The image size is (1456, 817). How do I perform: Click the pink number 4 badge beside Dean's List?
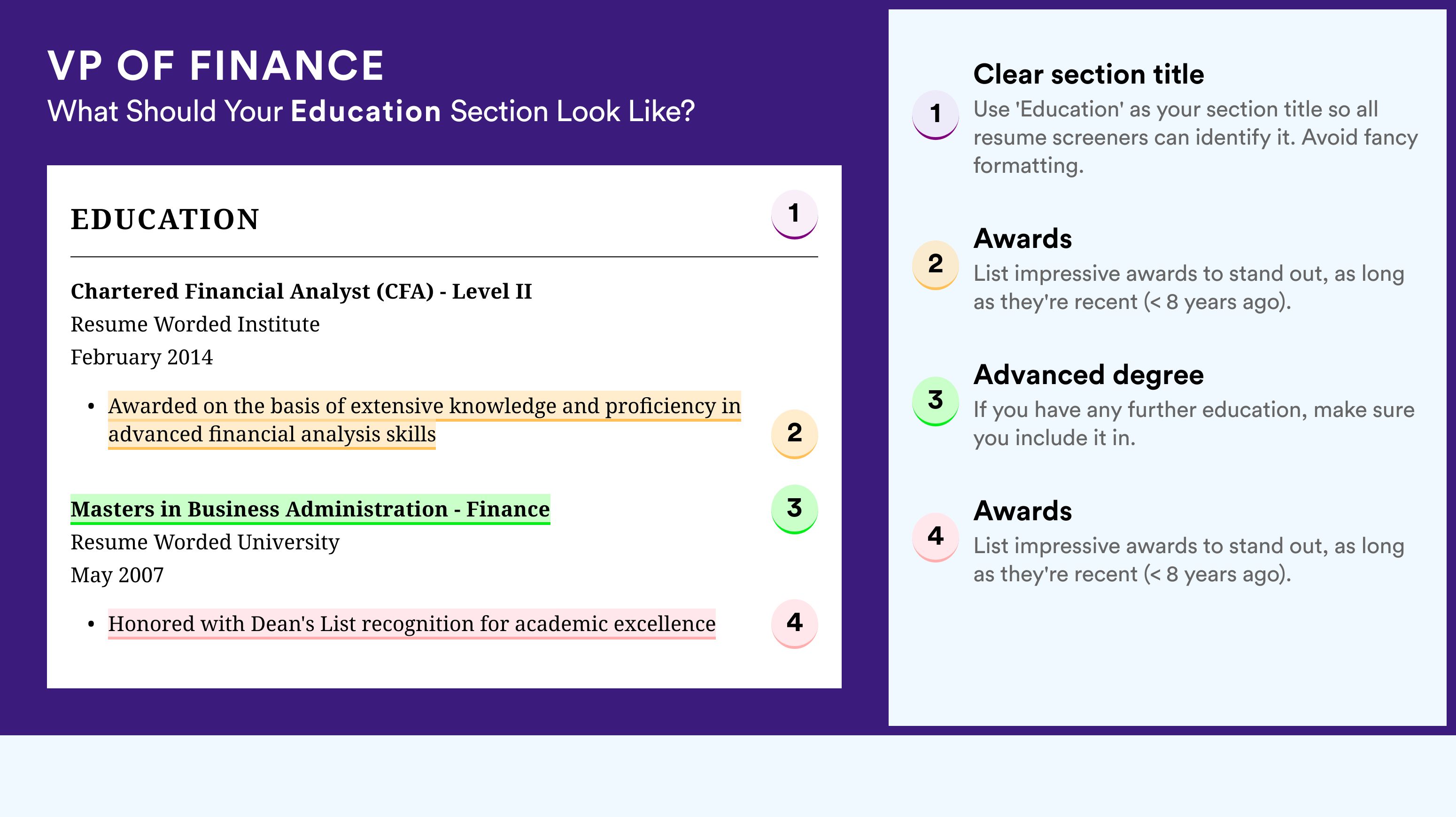[x=794, y=623]
